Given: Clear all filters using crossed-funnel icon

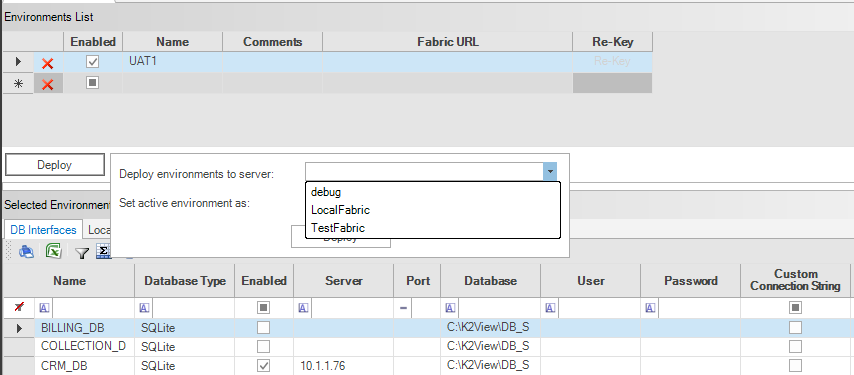Looking at the screenshot, I should [19, 308].
